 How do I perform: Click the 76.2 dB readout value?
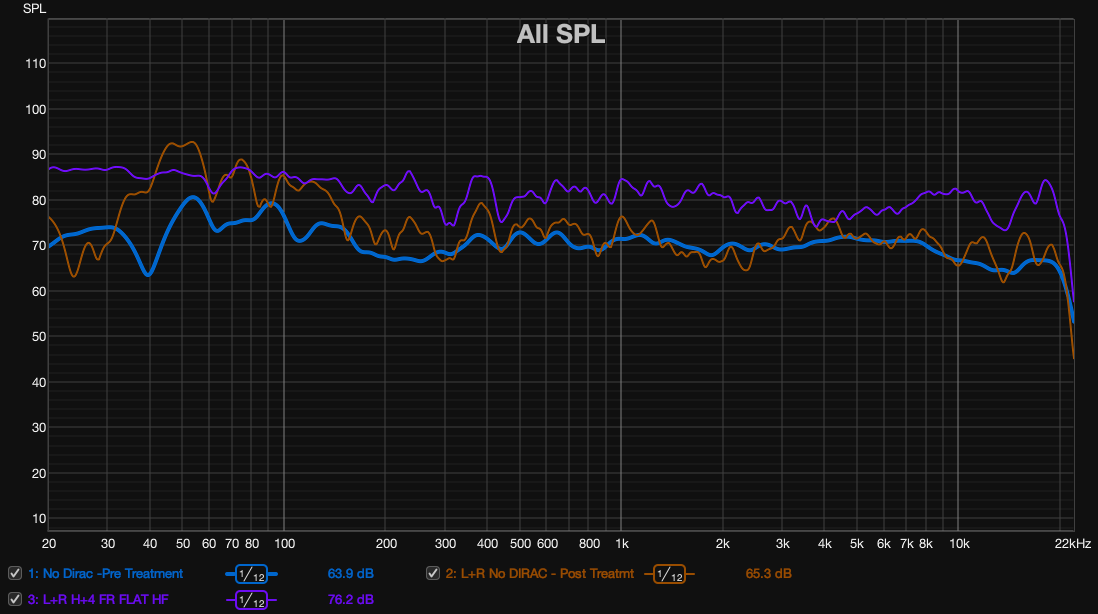351,600
